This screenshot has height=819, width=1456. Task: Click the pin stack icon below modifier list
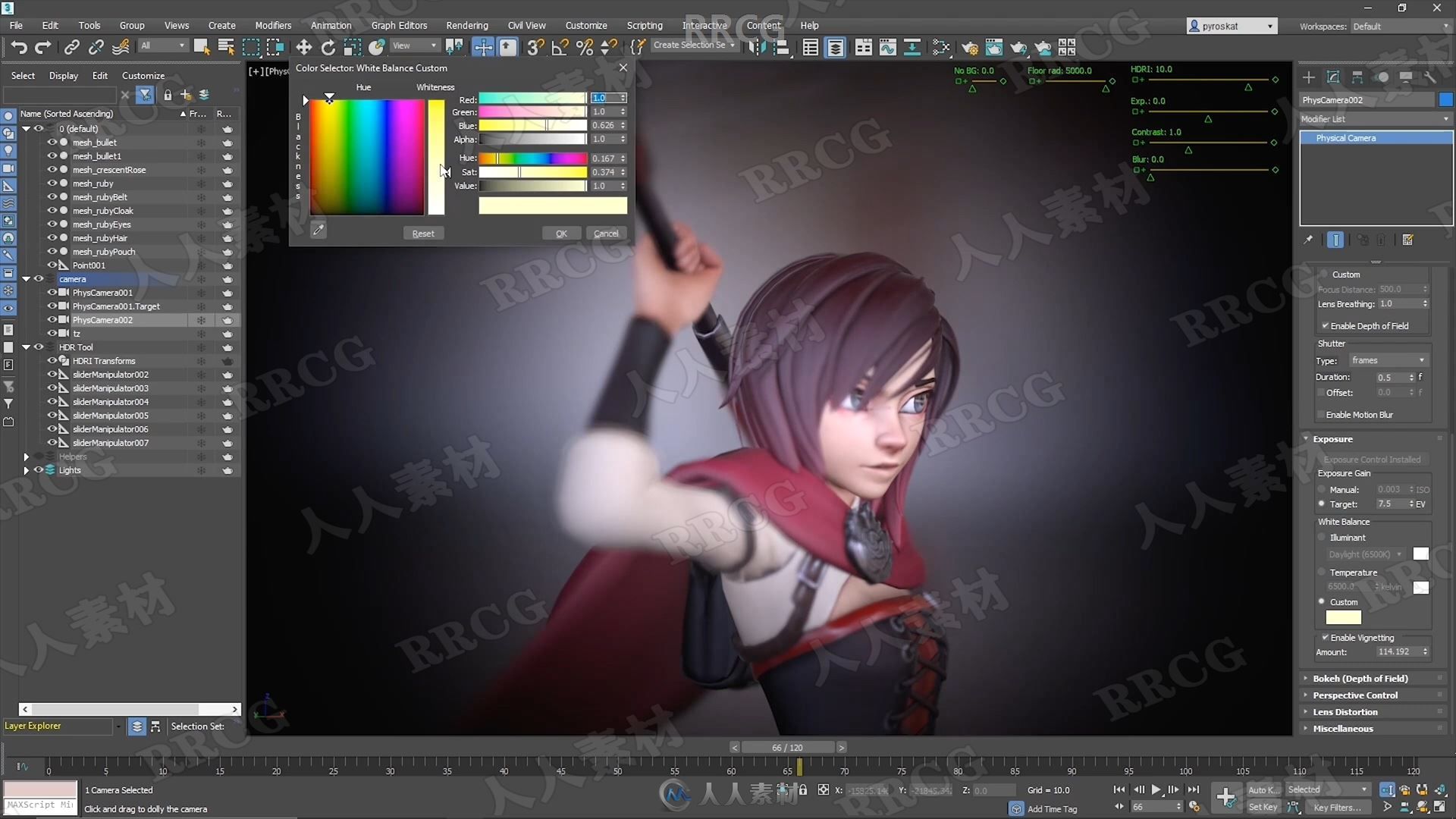pos(1308,240)
